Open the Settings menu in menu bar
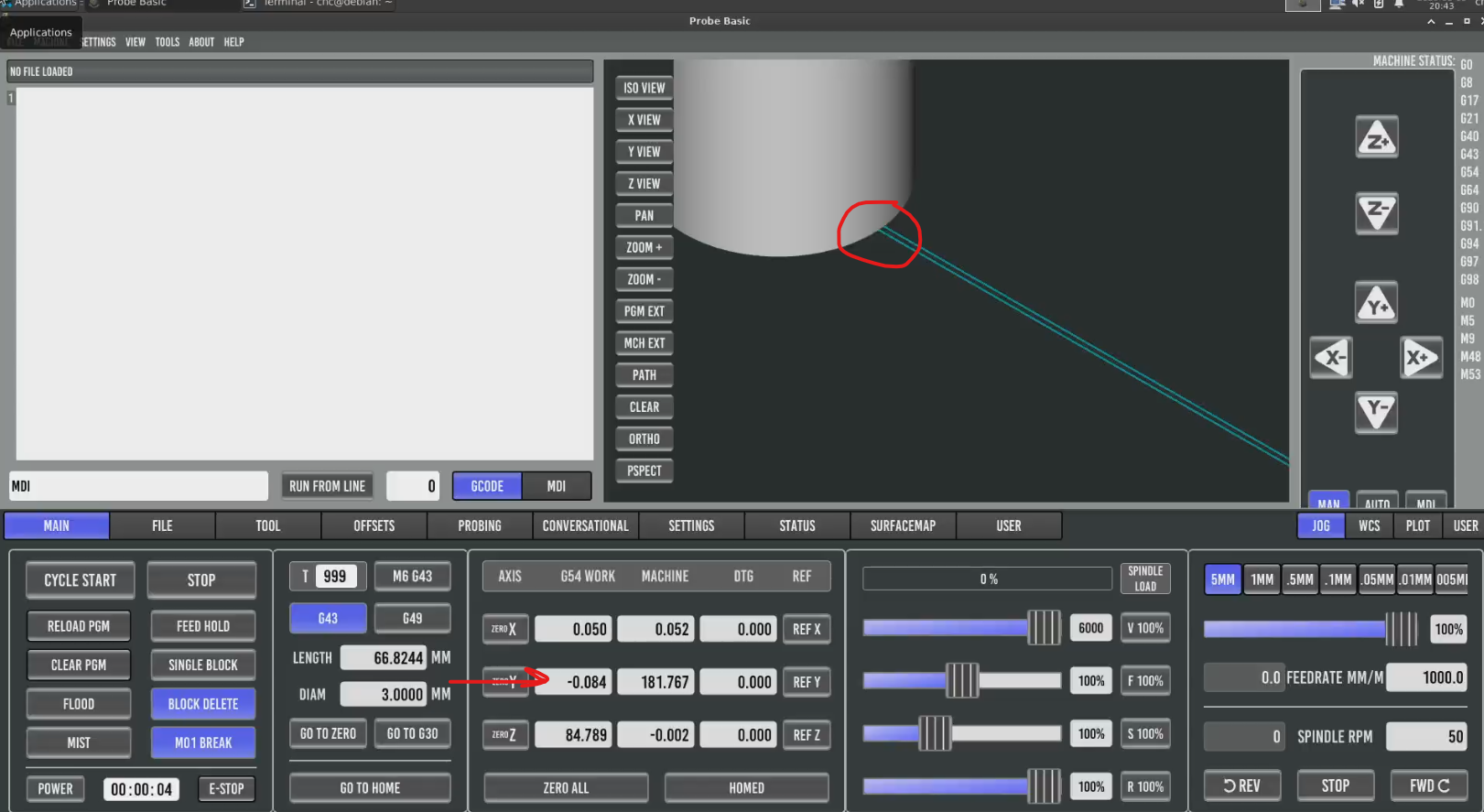The height and width of the screenshot is (812, 1484). coord(97,42)
